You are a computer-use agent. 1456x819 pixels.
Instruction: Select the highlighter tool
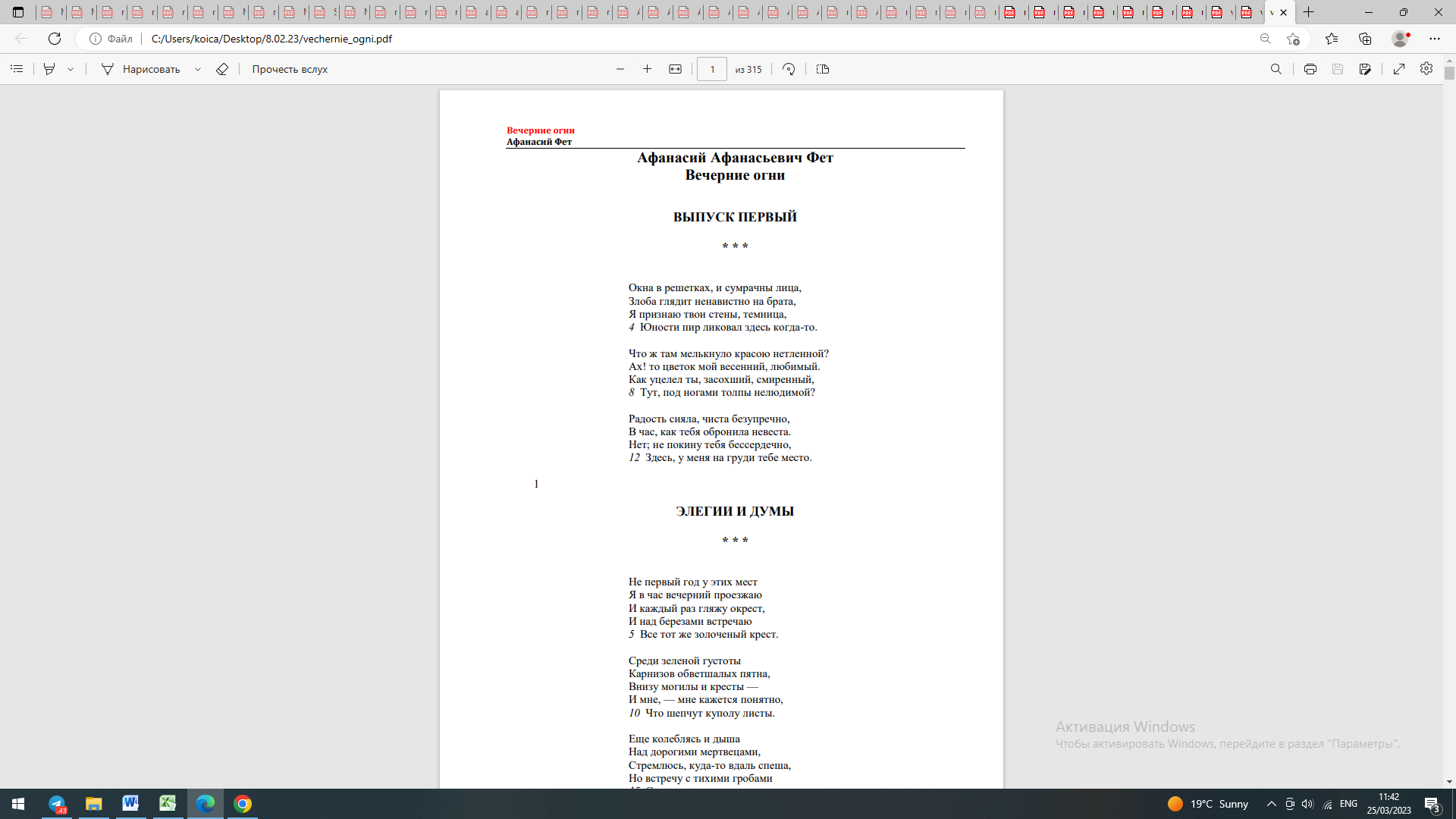(x=49, y=69)
